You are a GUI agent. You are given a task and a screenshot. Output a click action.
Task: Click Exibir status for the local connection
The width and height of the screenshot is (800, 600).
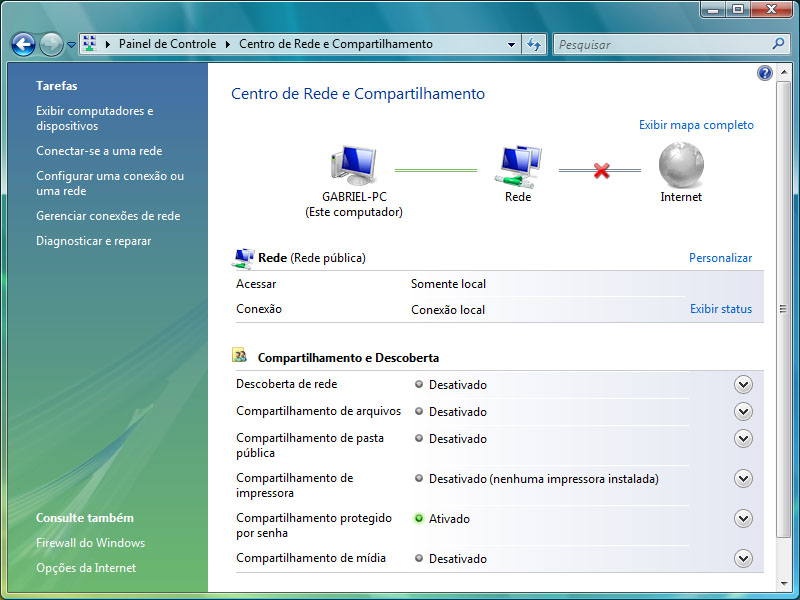tap(721, 308)
